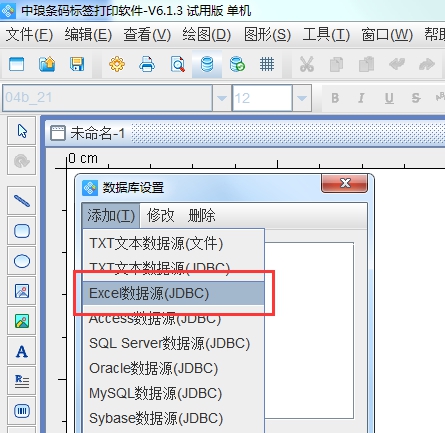Open the 文件(F) menu
Viewport: 445px width, 433px height.
[29, 34]
